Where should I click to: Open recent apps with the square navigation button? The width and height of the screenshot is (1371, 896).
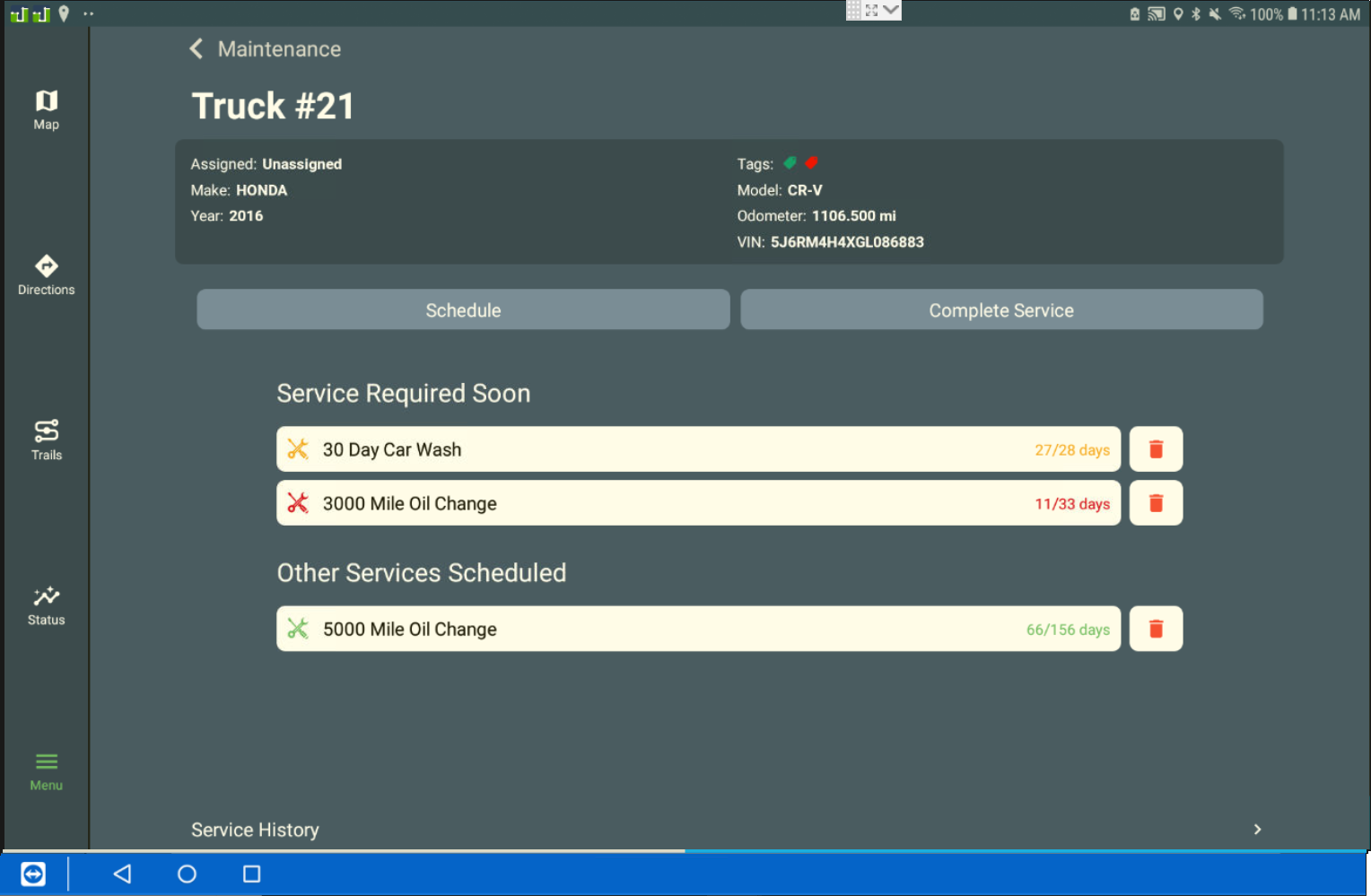(251, 874)
